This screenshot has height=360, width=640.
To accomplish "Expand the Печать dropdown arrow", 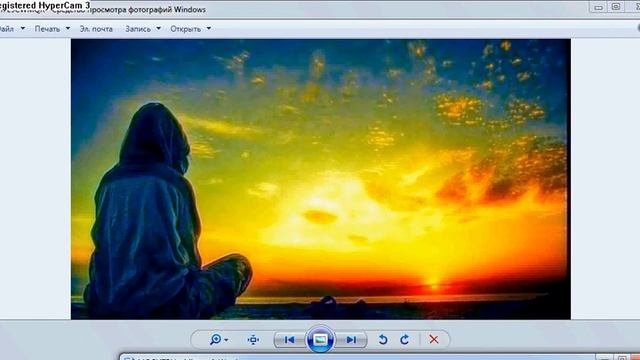I will coord(68,29).
